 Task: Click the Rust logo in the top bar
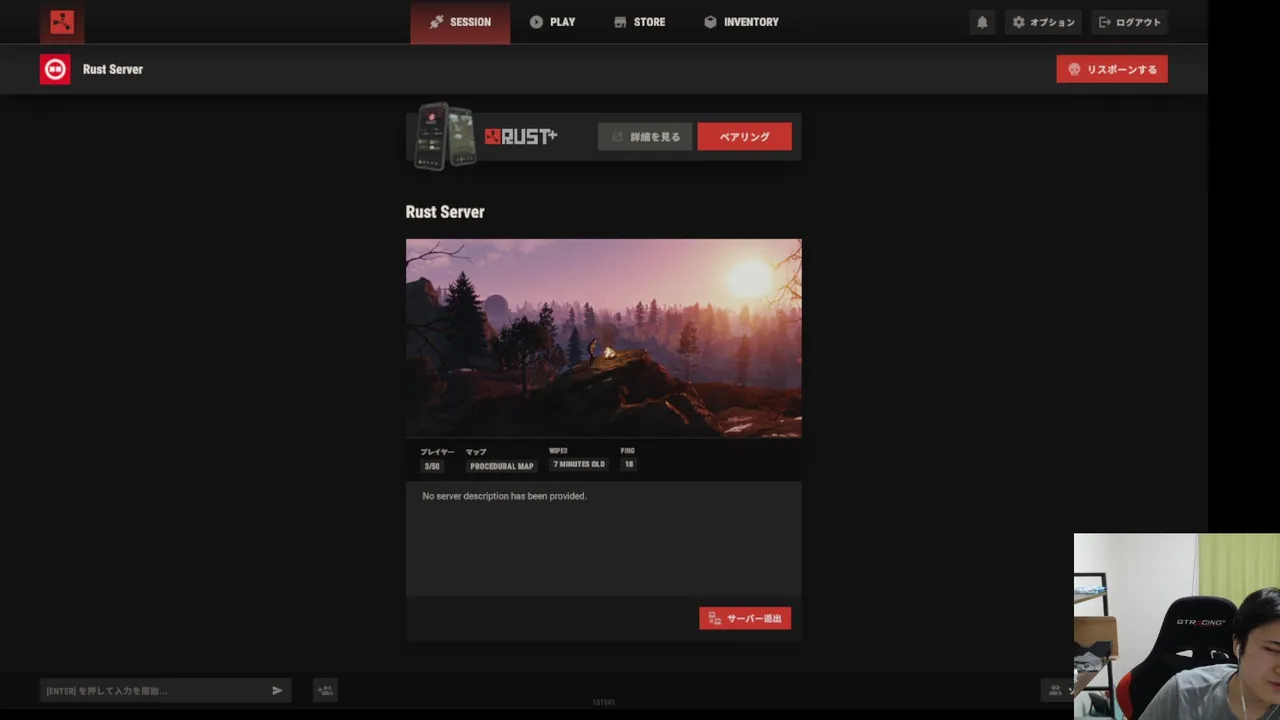tap(62, 22)
